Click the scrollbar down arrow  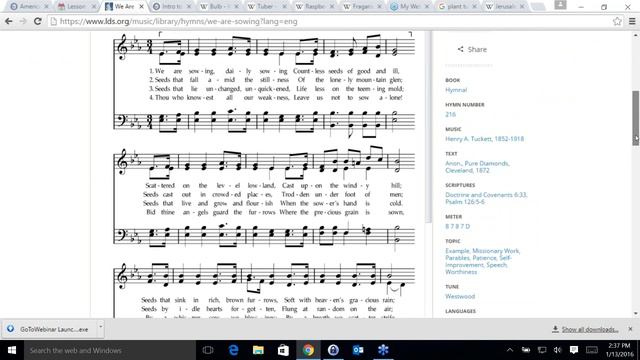click(x=636, y=313)
